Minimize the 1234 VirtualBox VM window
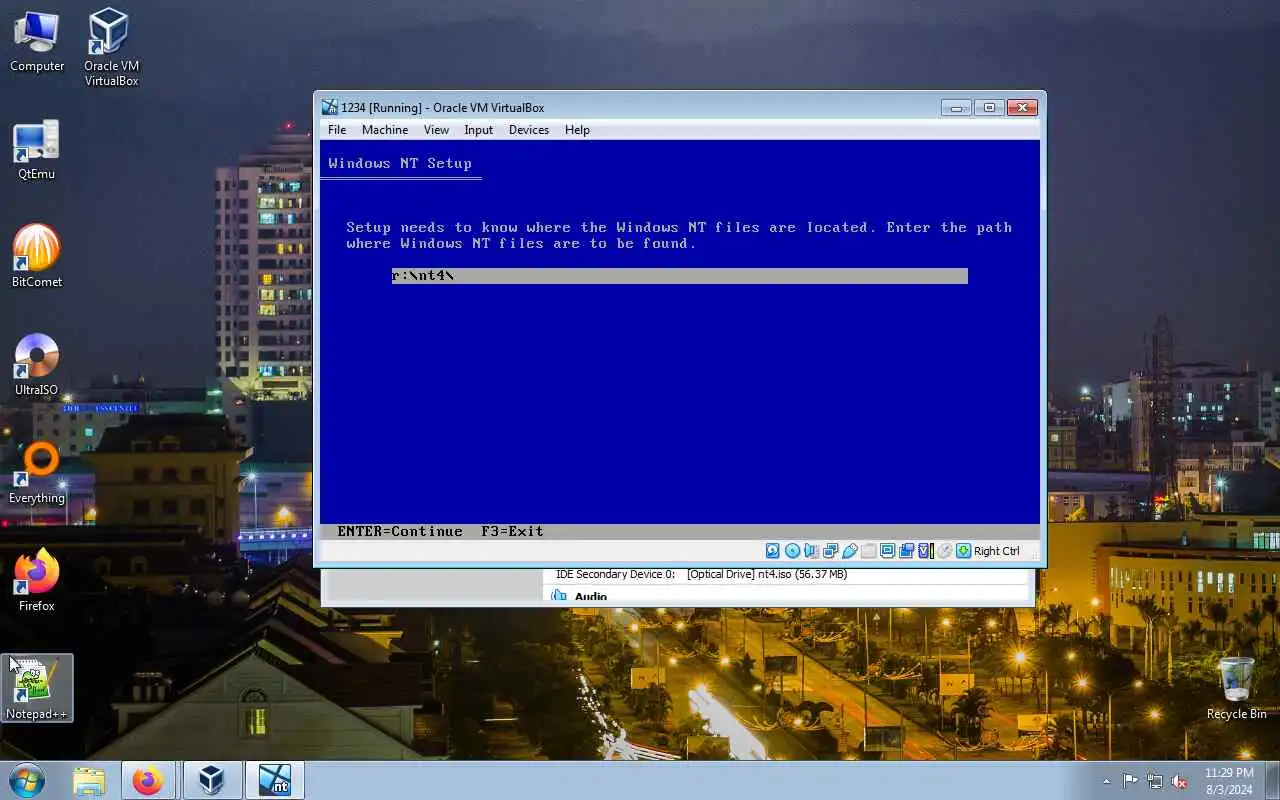Image resolution: width=1280 pixels, height=800 pixels. (x=956, y=107)
